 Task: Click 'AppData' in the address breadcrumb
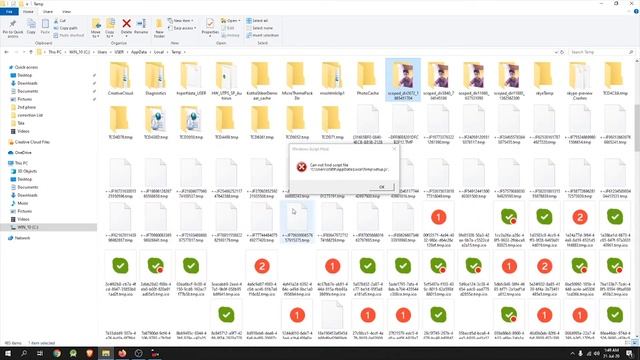[139, 52]
